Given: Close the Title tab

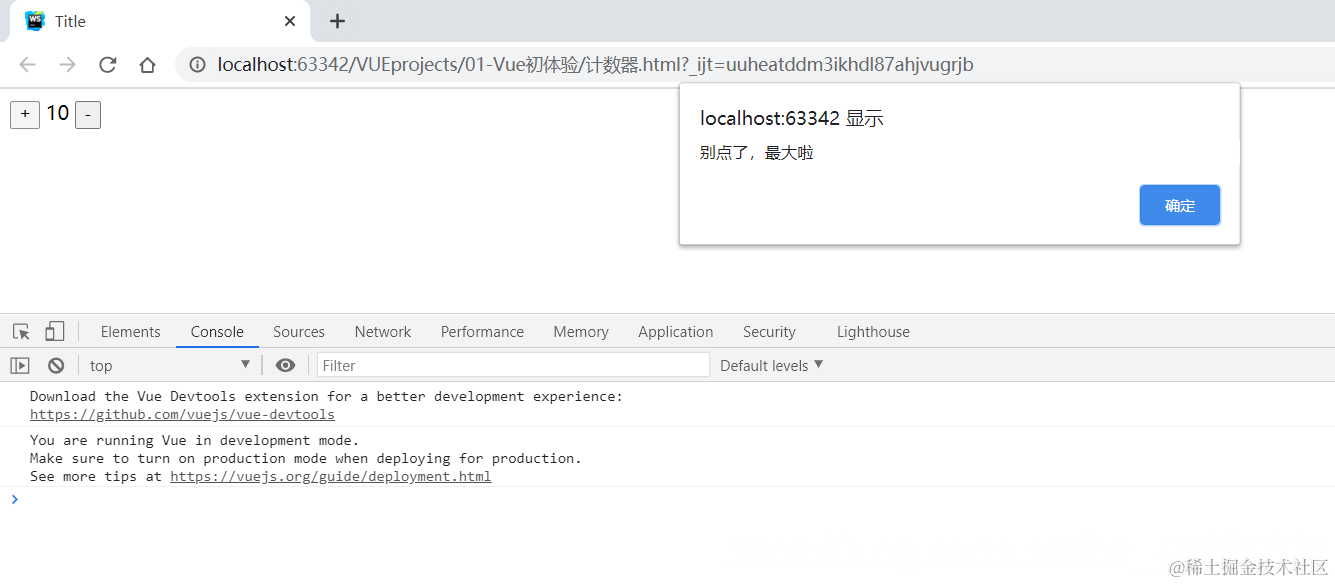Looking at the screenshot, I should (x=290, y=21).
